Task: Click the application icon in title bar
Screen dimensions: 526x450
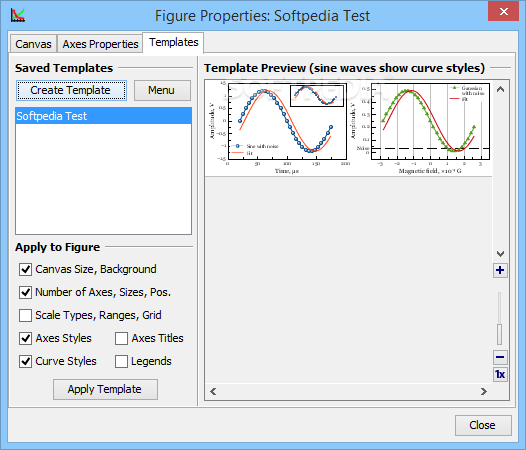Action: [x=18, y=15]
